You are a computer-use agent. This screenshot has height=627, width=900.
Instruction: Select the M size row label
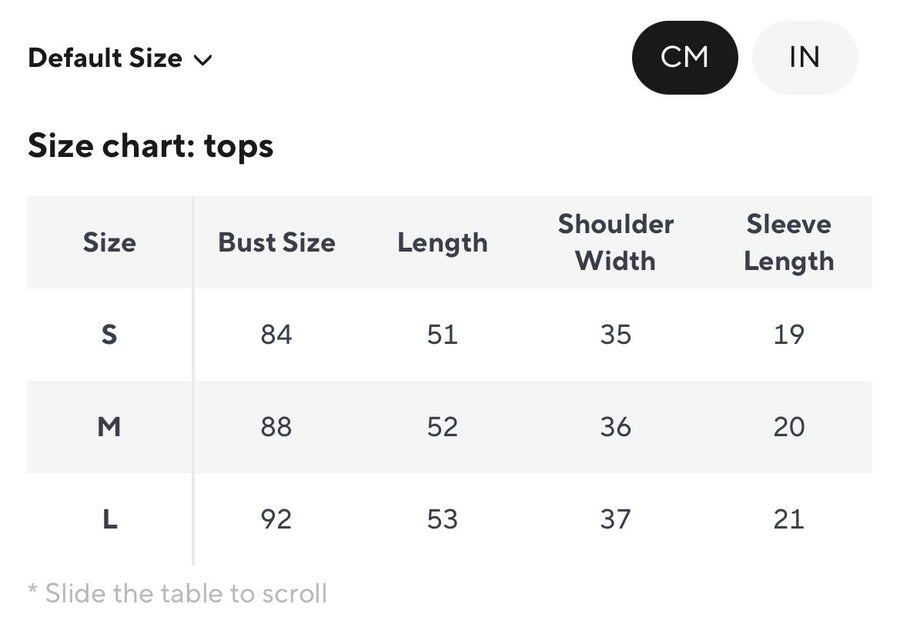(x=109, y=427)
